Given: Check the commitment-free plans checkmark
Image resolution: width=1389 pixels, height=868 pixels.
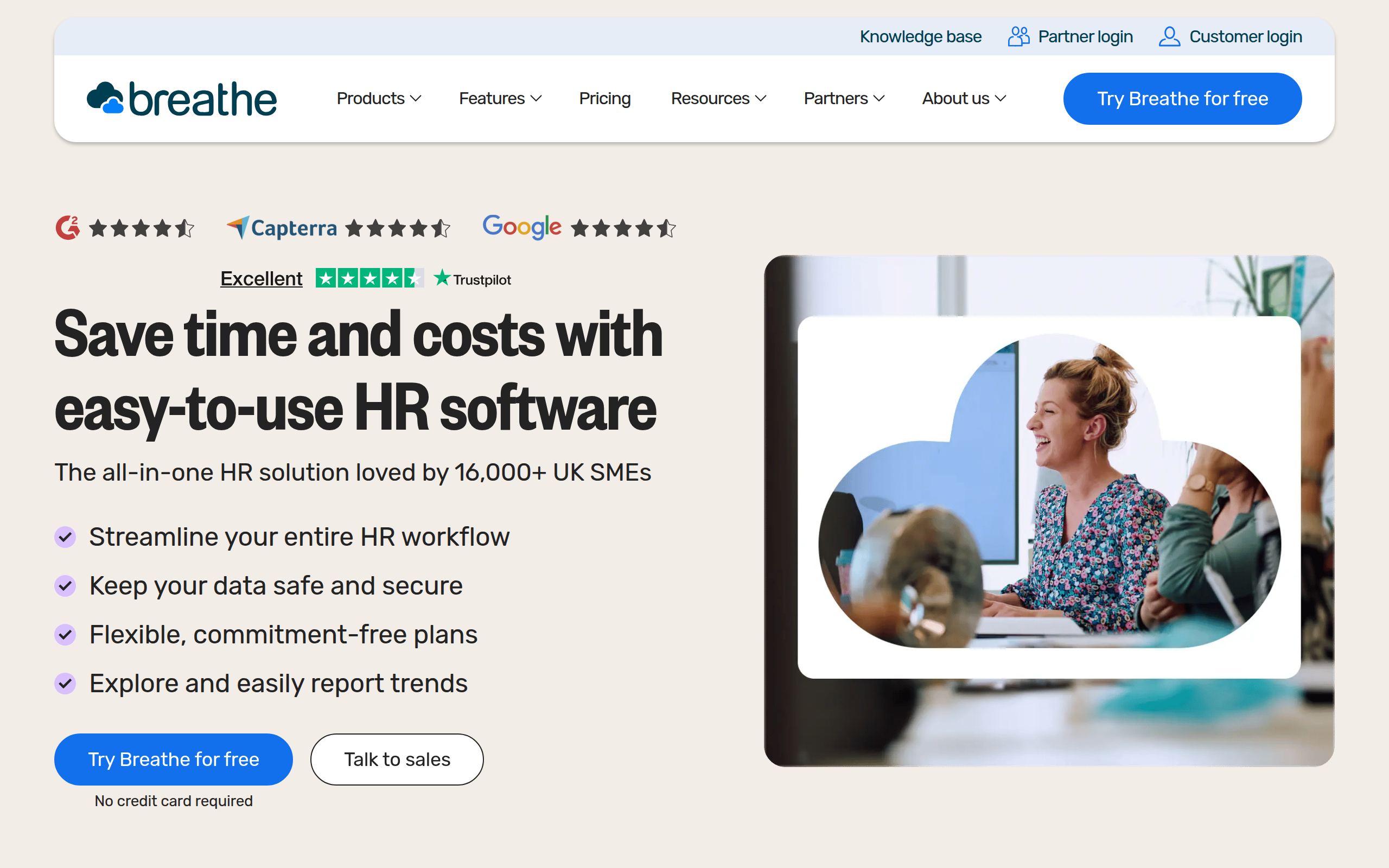Looking at the screenshot, I should click(66, 635).
